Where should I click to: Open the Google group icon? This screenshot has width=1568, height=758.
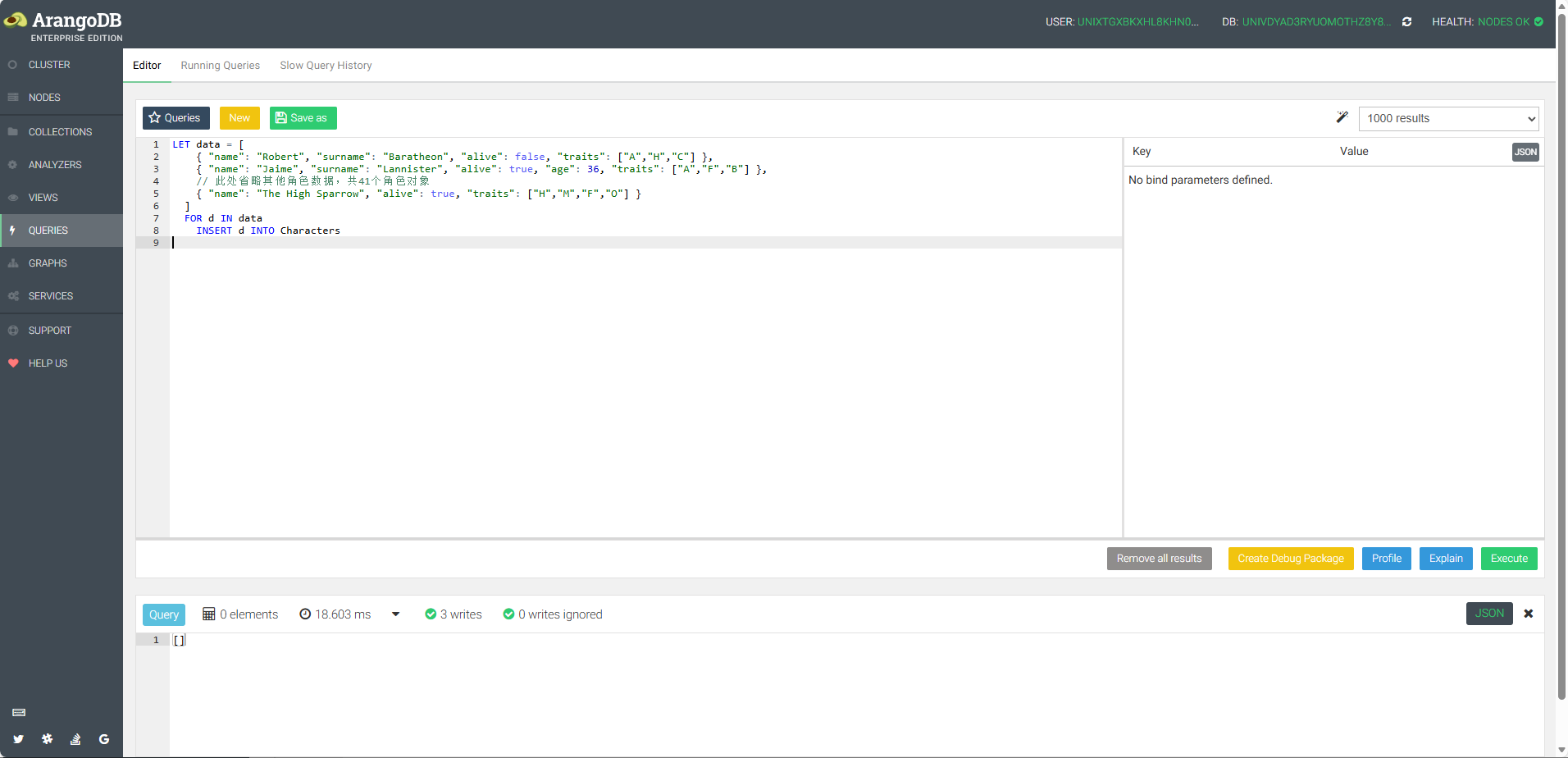click(104, 739)
